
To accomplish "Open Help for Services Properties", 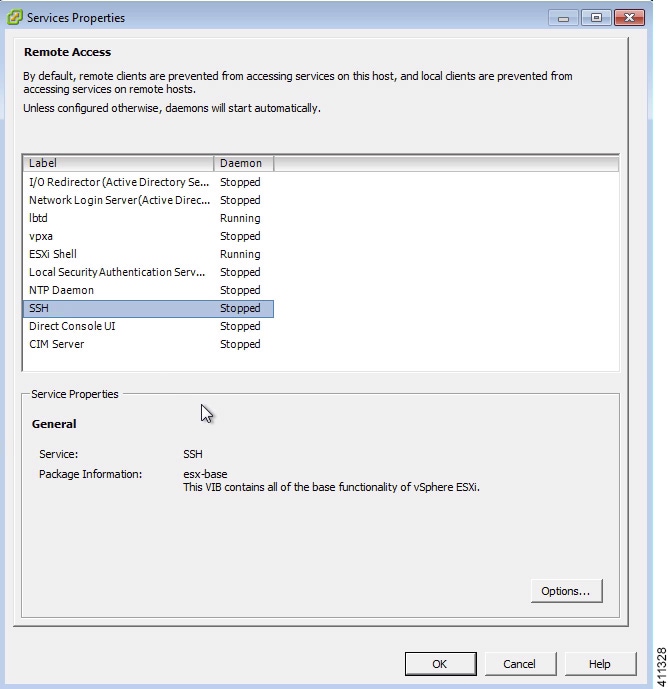I will (600, 664).
